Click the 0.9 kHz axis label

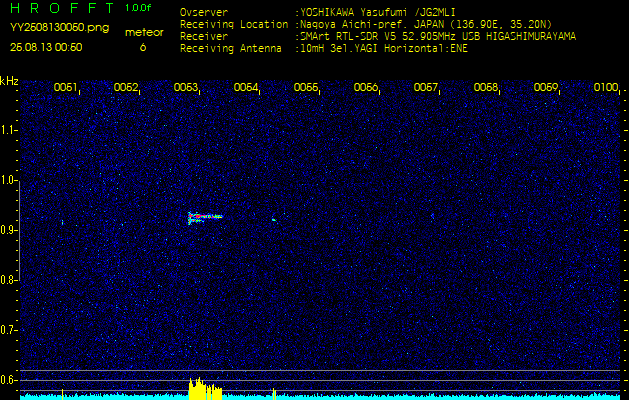8,230
